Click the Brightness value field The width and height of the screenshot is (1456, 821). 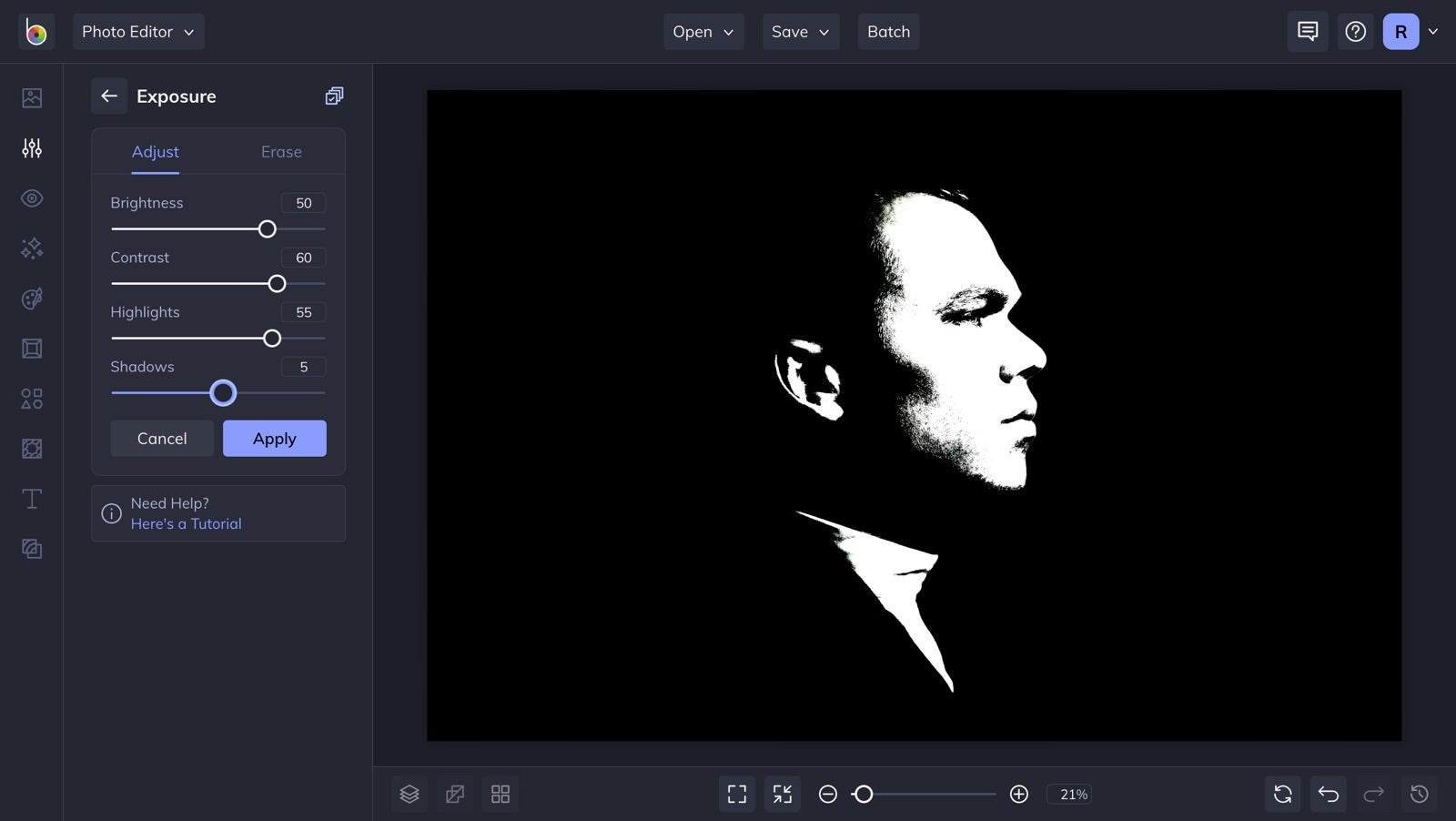304,203
